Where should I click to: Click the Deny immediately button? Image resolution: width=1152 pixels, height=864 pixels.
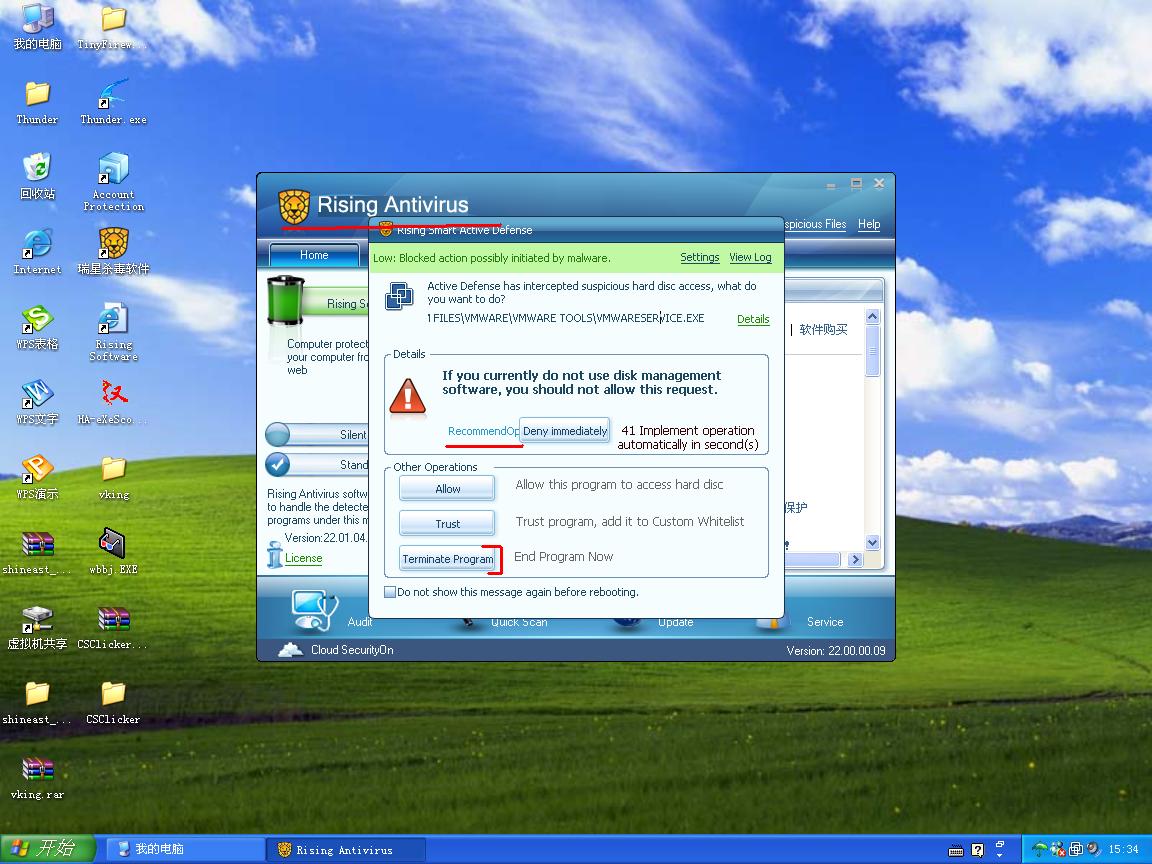[x=565, y=431]
